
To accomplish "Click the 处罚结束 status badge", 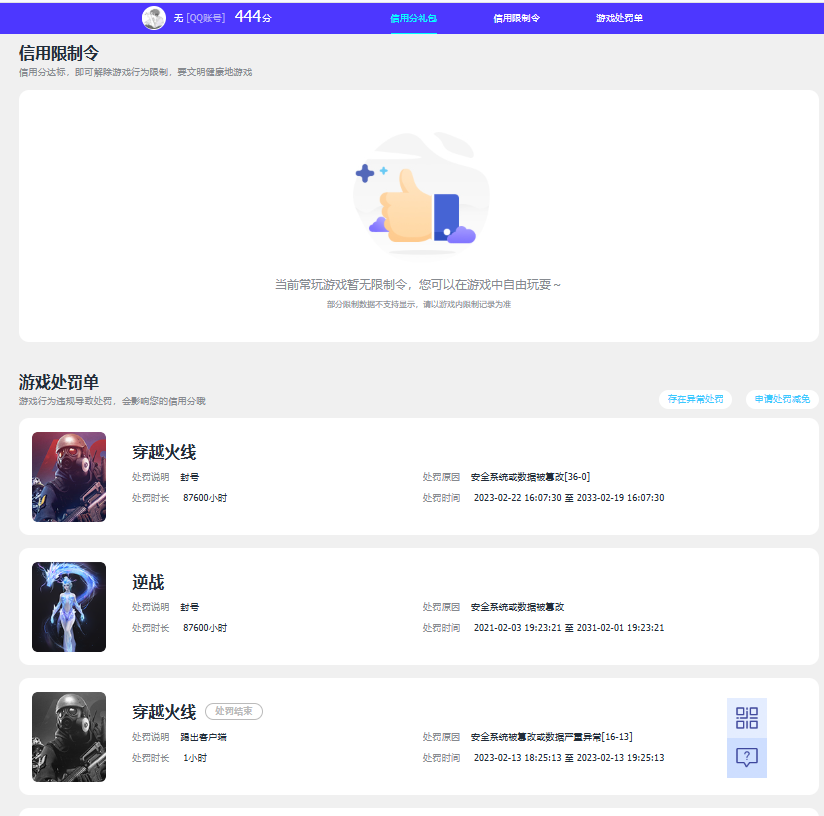I will [x=234, y=711].
